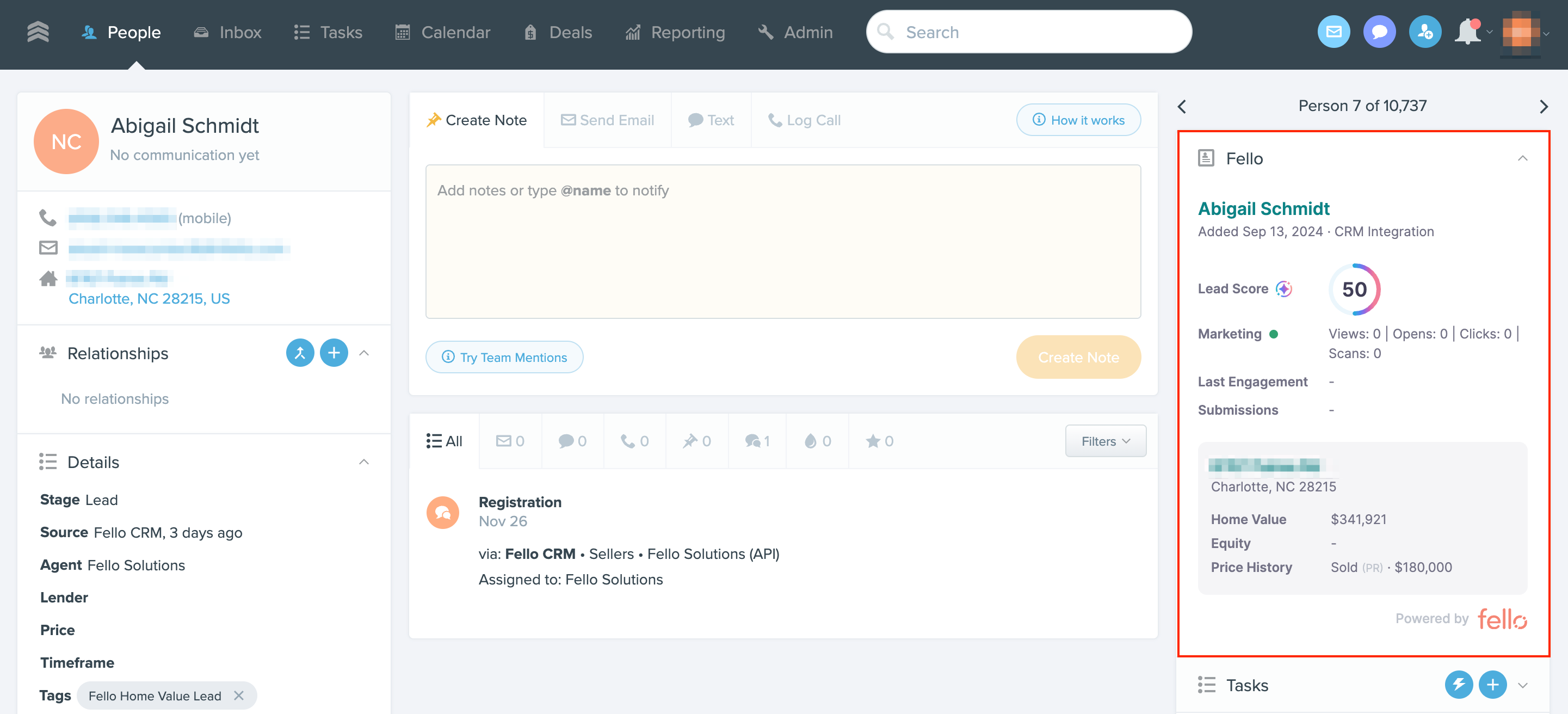The width and height of the screenshot is (1568, 714).
Task: Switch to the Text tab
Action: (x=711, y=120)
